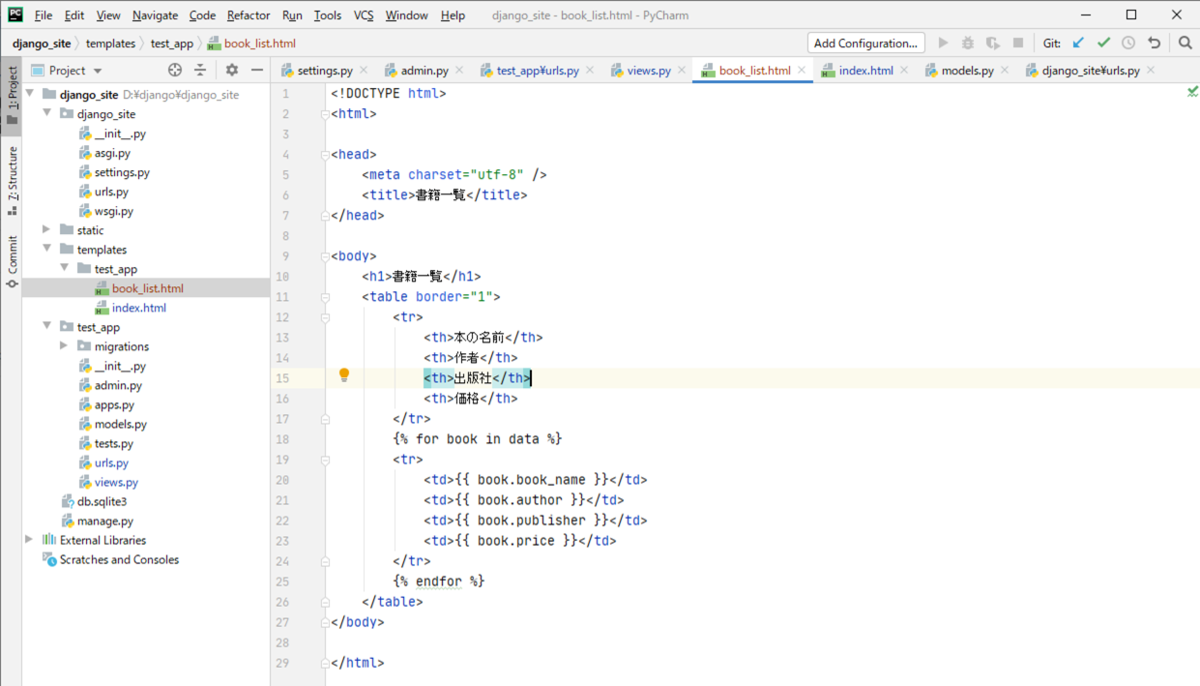Click the Debug bug toolbar icon
The width and height of the screenshot is (1200, 686).
pos(968,43)
